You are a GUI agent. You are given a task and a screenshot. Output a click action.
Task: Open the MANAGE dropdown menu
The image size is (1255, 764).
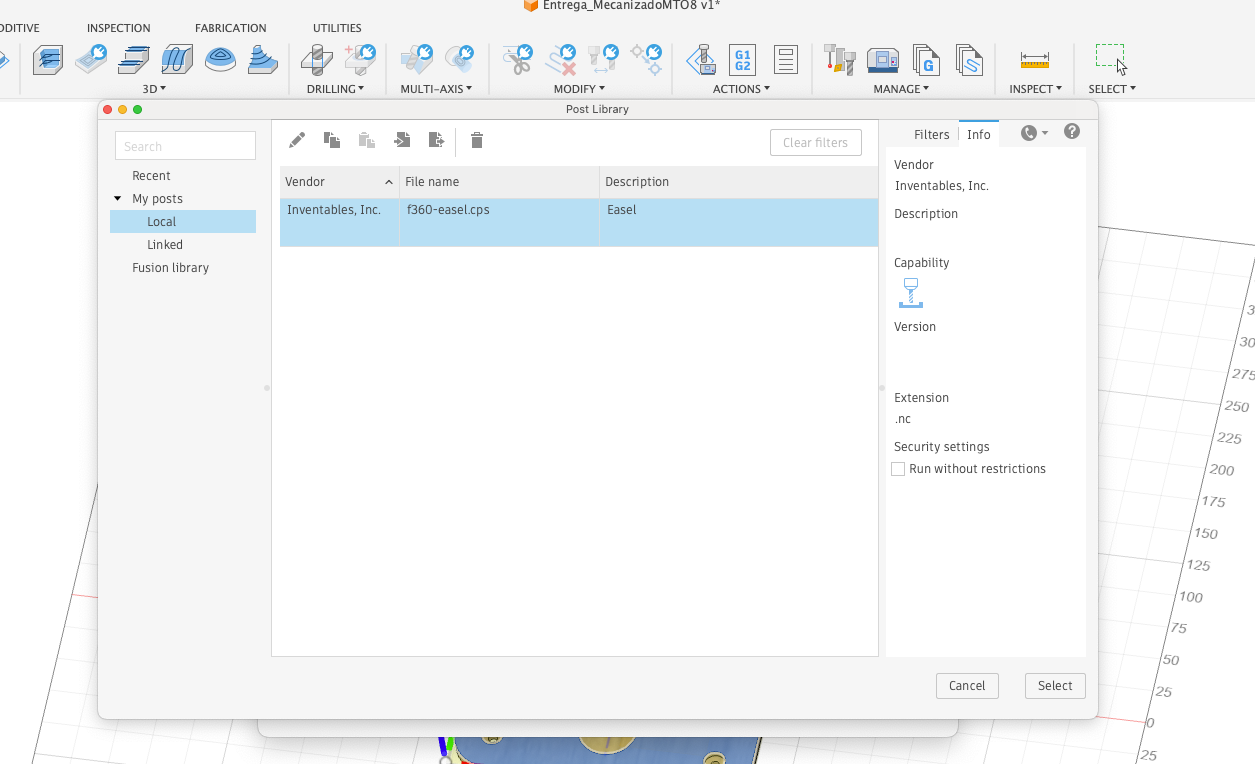901,89
